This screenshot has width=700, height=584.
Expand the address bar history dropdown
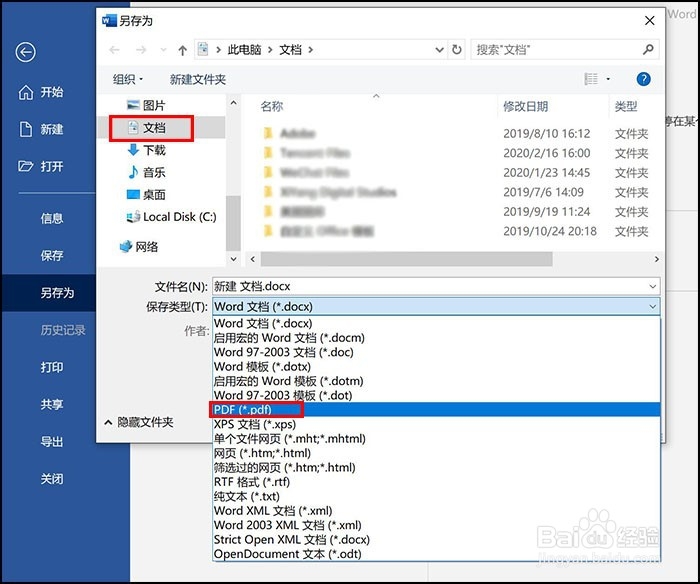pyautogui.click(x=439, y=50)
